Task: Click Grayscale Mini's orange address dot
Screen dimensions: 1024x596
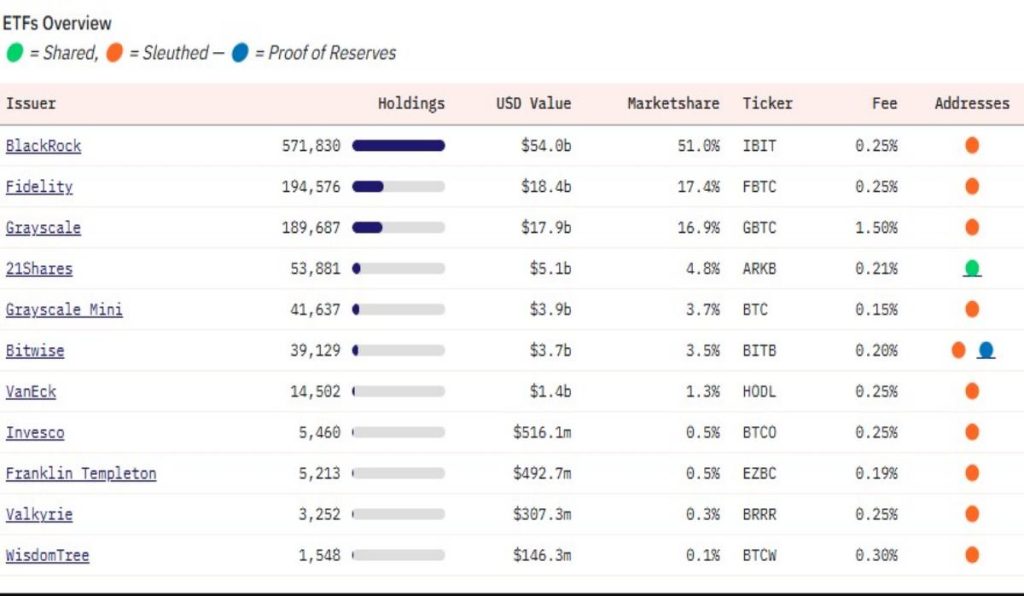Action: (971, 309)
